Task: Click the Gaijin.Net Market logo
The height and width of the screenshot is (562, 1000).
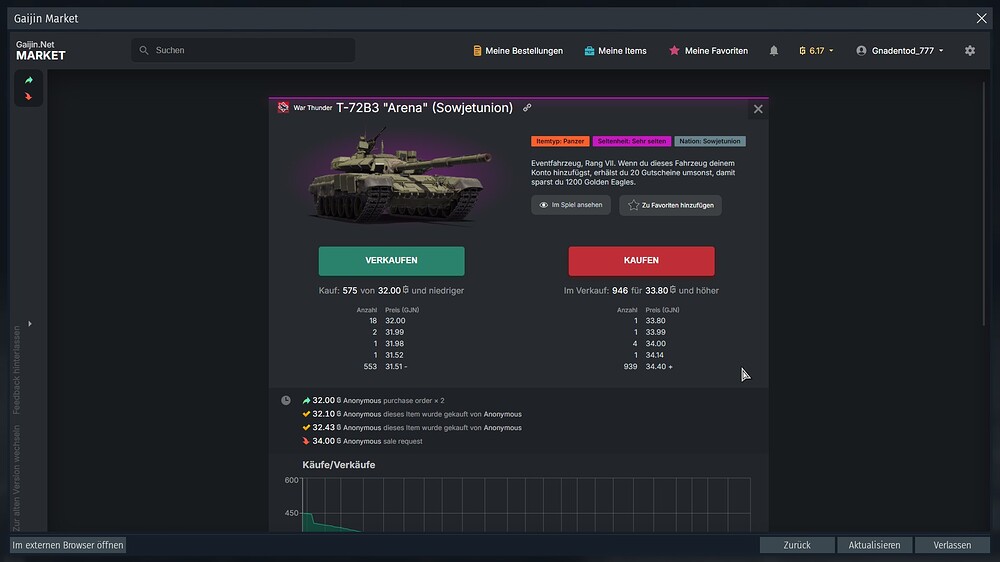Action: [41, 51]
